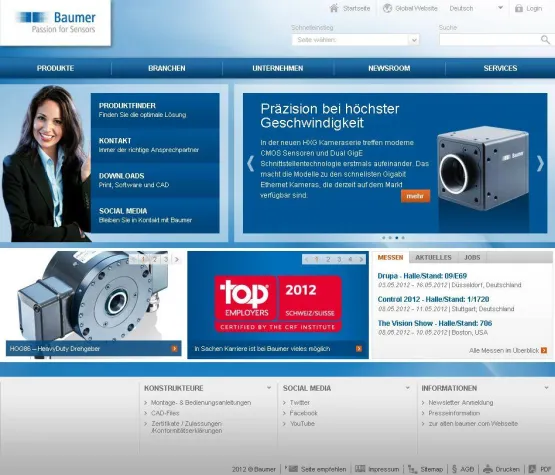Click the orange 'mehr' button
This screenshot has width=555, height=475.
(x=416, y=196)
